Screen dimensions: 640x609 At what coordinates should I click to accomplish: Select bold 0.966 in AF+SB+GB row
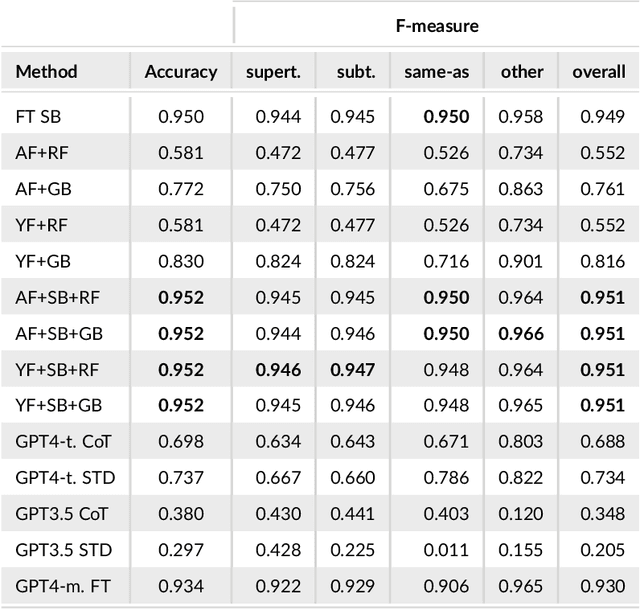(522, 333)
